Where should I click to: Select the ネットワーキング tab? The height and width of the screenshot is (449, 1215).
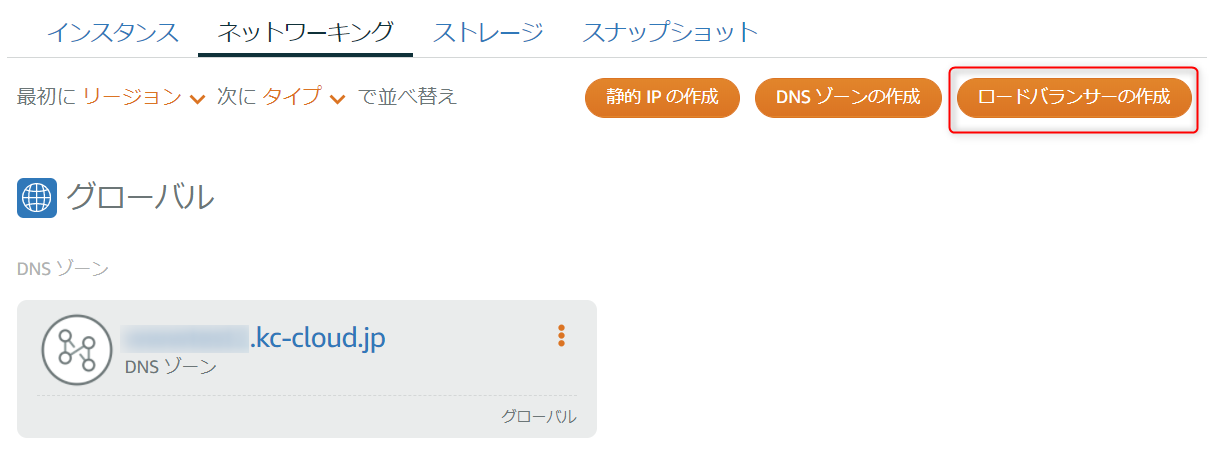[x=305, y=32]
